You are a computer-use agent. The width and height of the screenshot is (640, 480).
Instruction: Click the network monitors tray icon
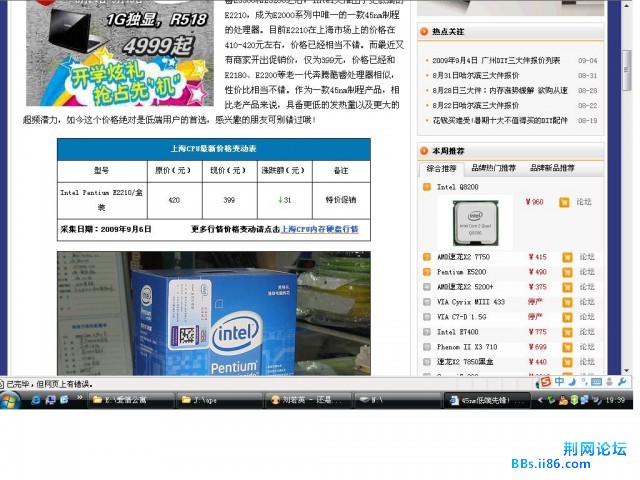584,400
